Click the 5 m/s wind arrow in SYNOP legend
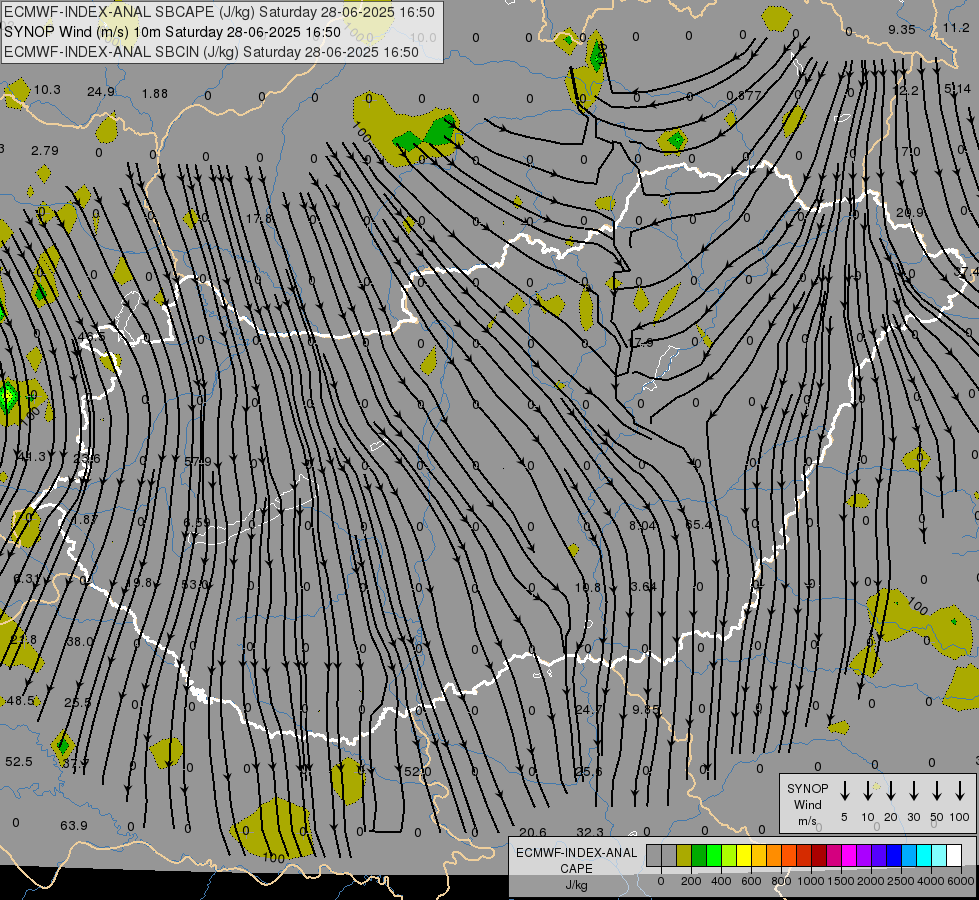Image resolution: width=979 pixels, height=900 pixels. click(x=844, y=790)
